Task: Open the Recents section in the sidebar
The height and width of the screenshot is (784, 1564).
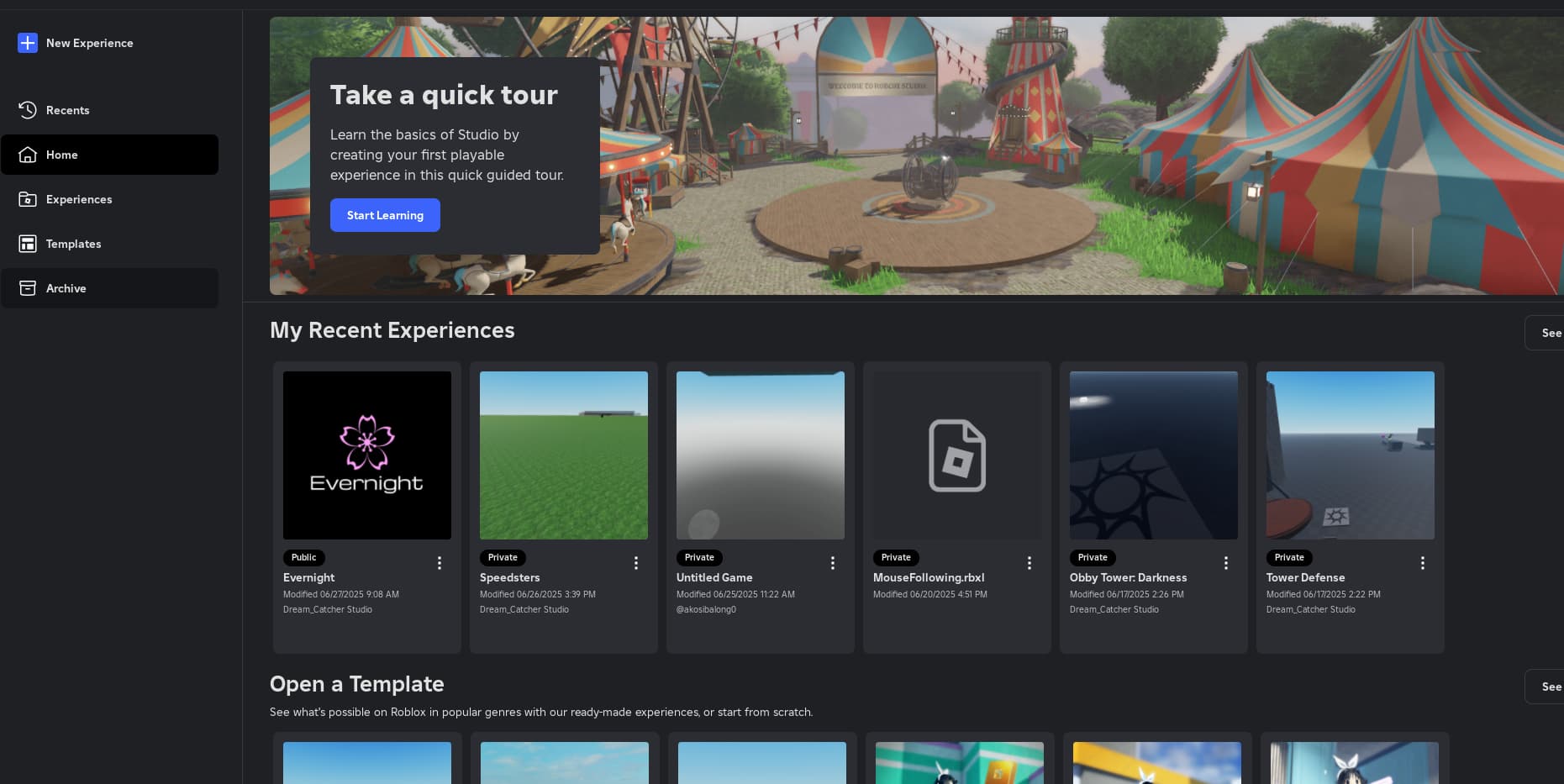Action: 28,110
